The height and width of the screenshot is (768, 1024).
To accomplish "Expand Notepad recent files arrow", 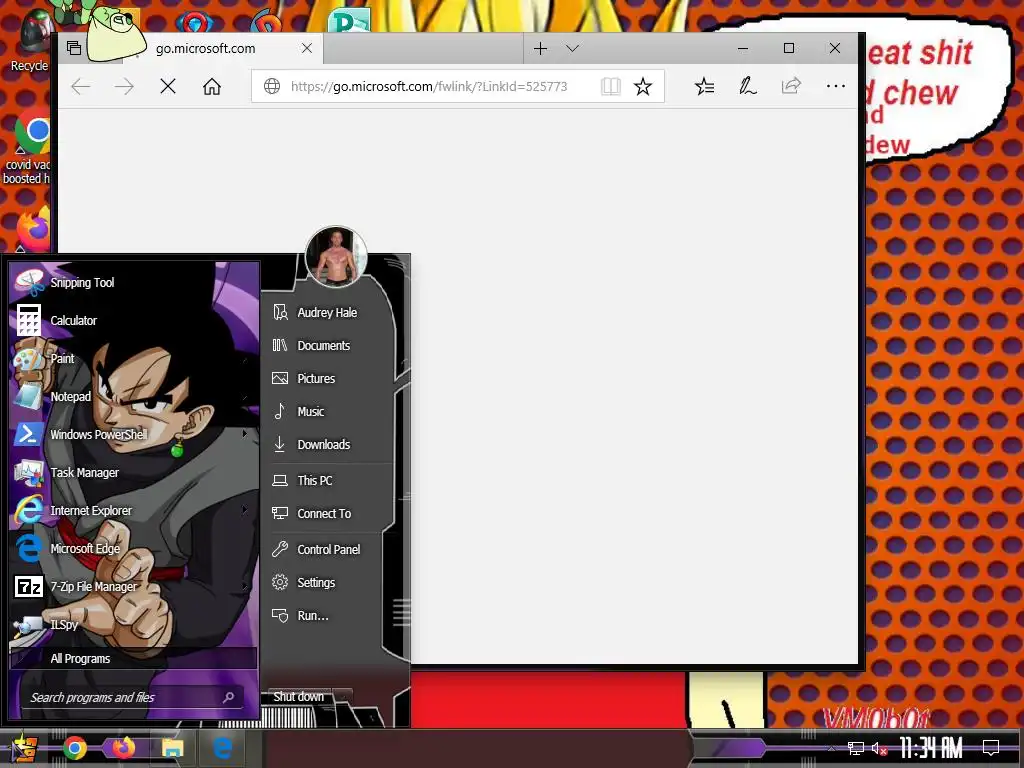I will click(245, 396).
